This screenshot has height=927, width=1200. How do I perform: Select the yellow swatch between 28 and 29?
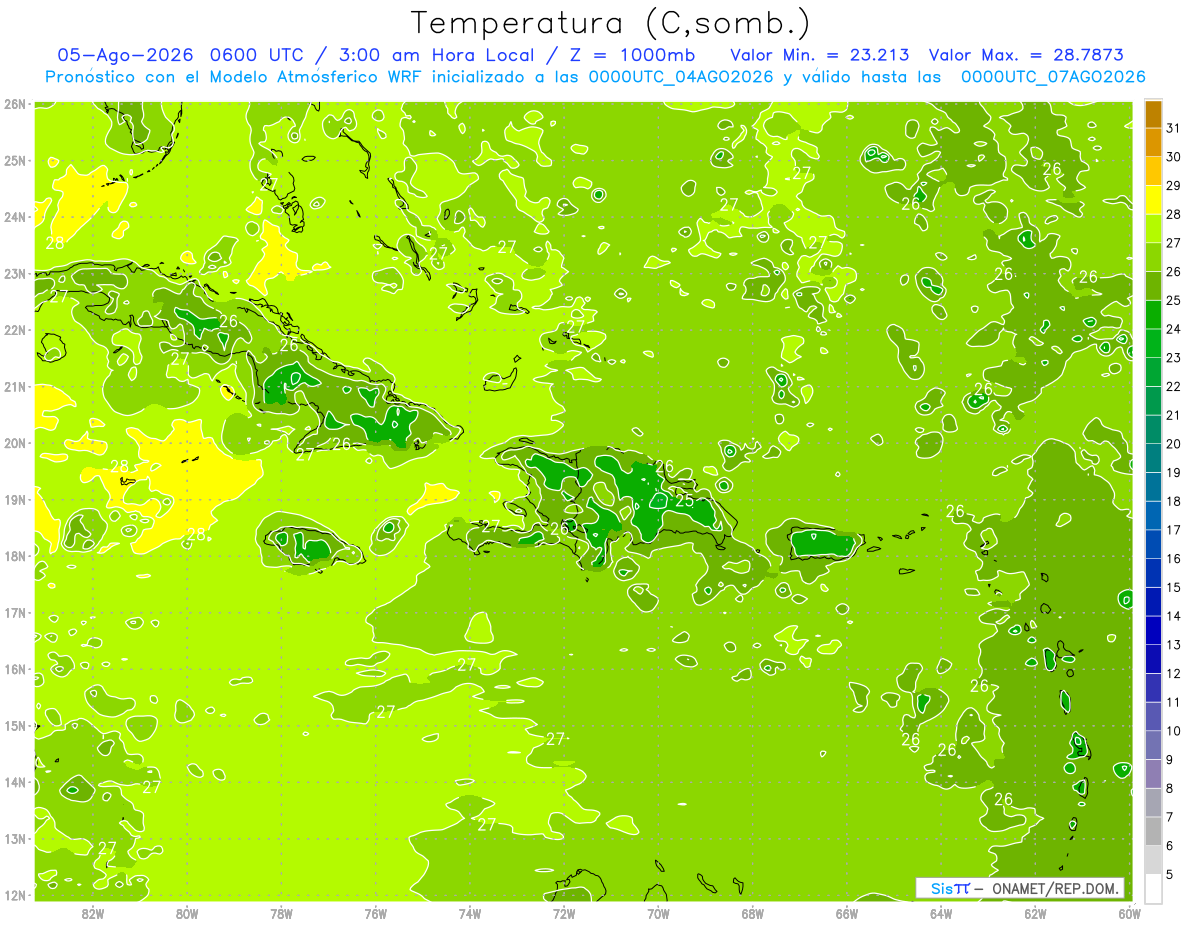point(1153,199)
